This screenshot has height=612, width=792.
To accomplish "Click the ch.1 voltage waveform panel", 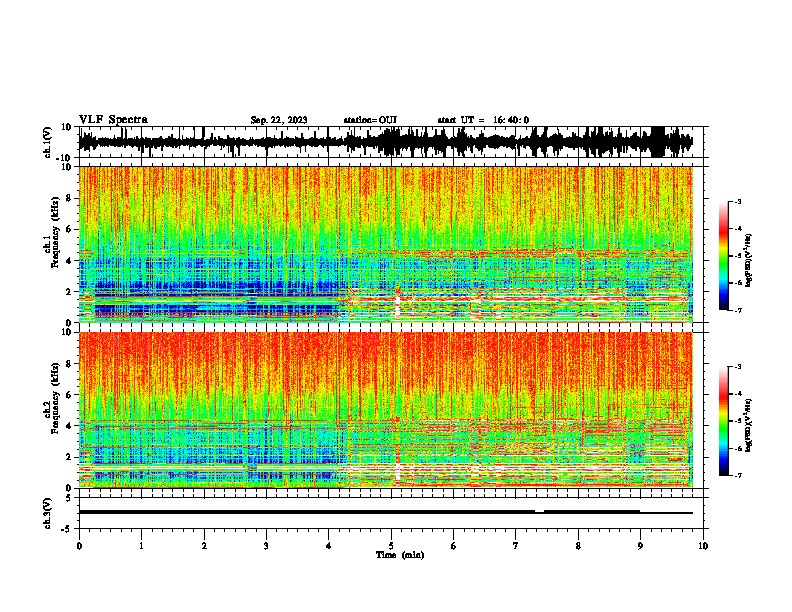I will tap(393, 142).
